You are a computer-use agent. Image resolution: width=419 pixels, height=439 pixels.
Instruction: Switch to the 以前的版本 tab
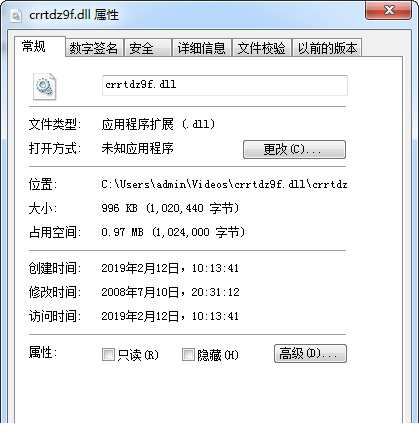click(327, 48)
